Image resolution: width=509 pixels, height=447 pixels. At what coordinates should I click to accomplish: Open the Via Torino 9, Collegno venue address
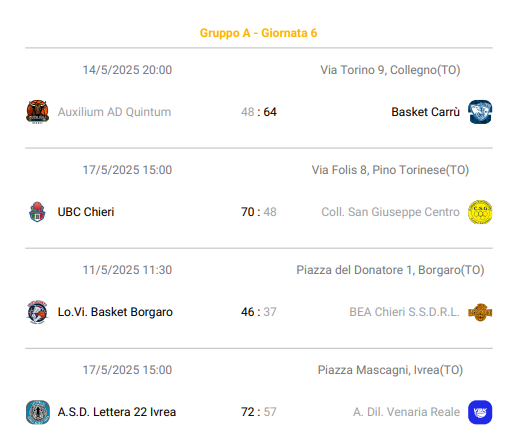pos(390,70)
